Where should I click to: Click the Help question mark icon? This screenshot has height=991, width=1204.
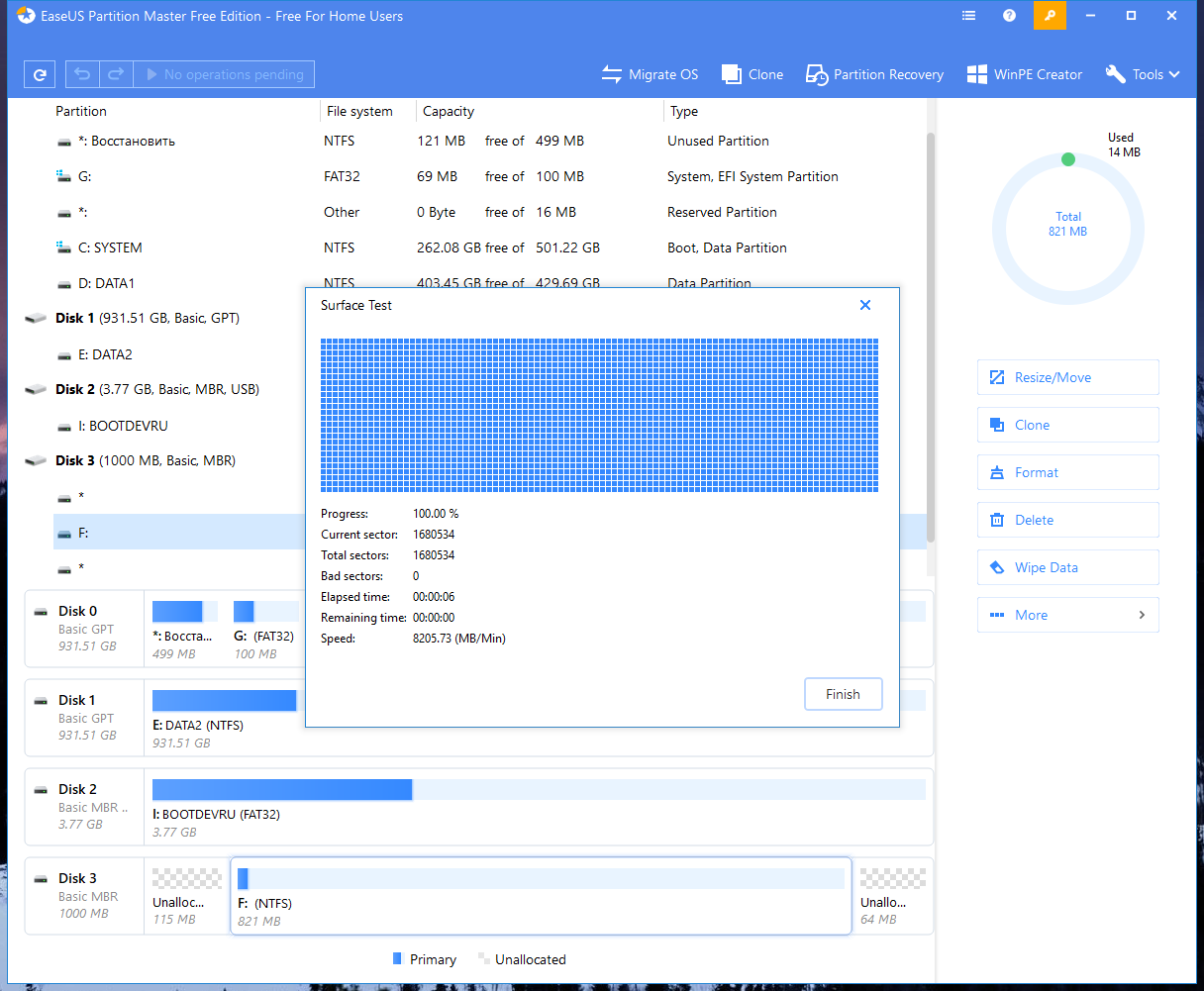[1008, 16]
